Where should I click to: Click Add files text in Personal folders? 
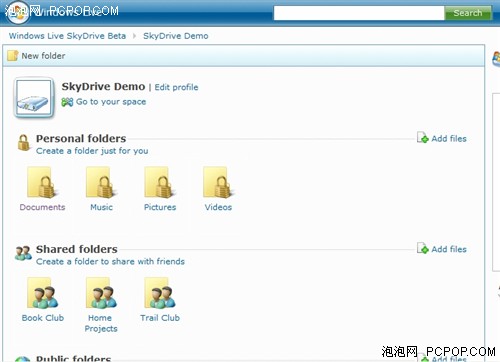[x=449, y=139]
